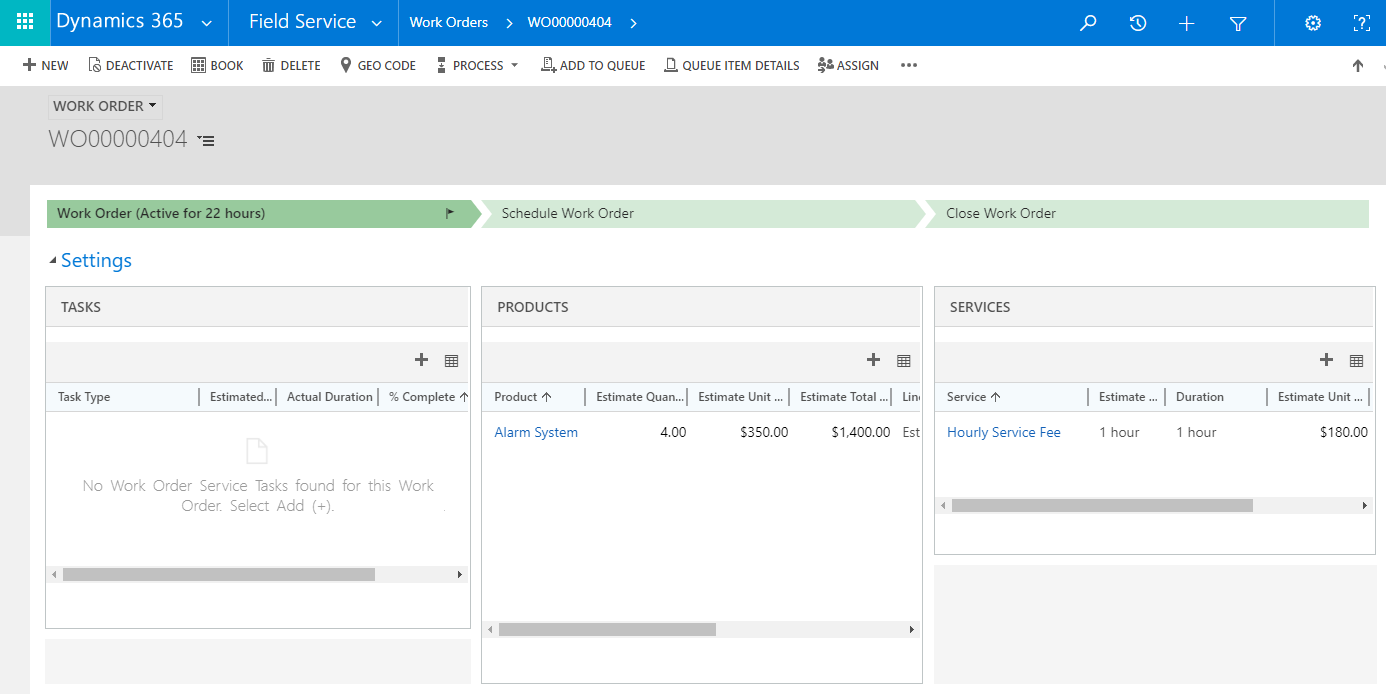
Task: Click the search magnifier icon
Action: pyautogui.click(x=1088, y=23)
